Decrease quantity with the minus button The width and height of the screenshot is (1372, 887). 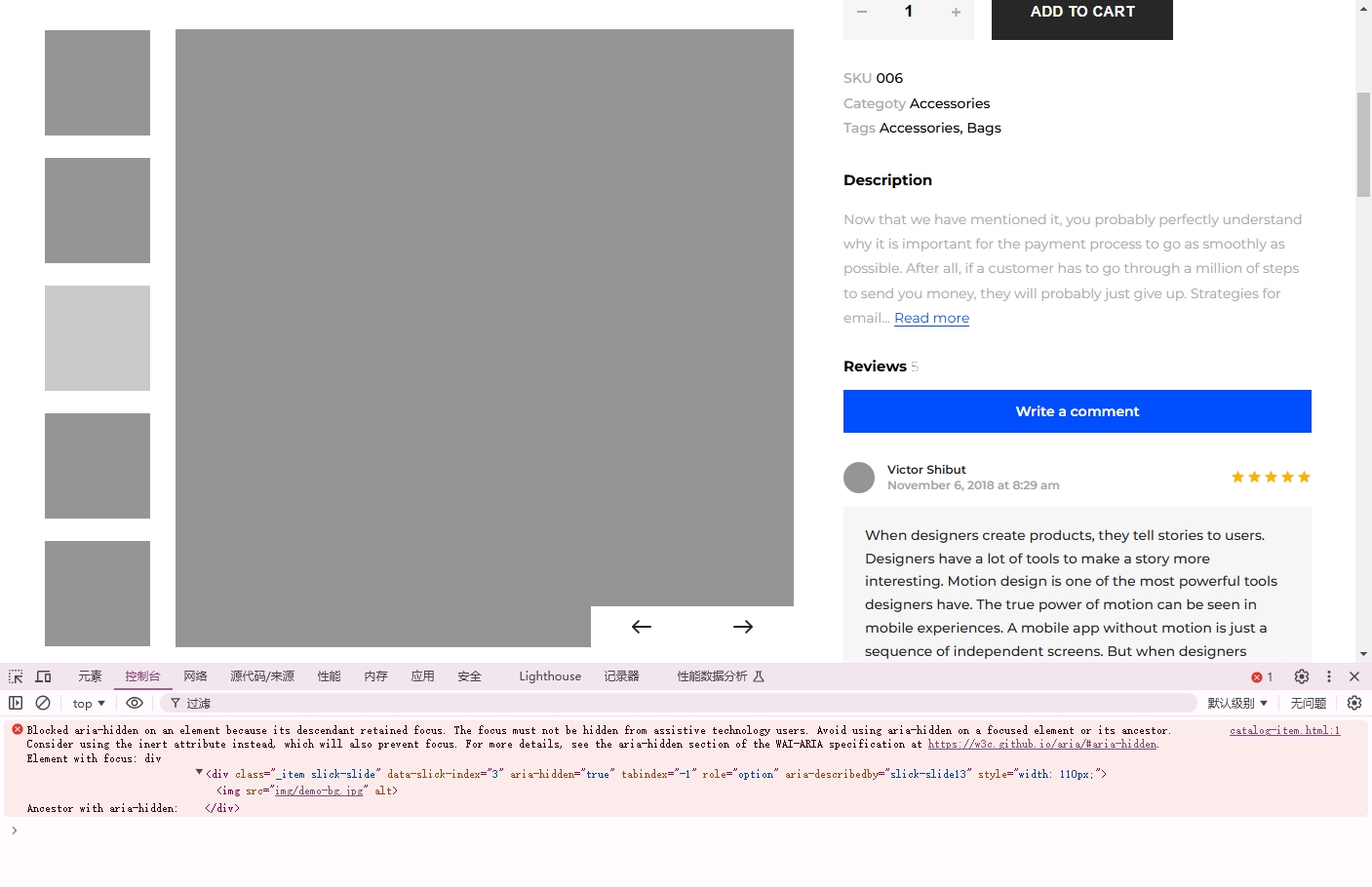862,12
